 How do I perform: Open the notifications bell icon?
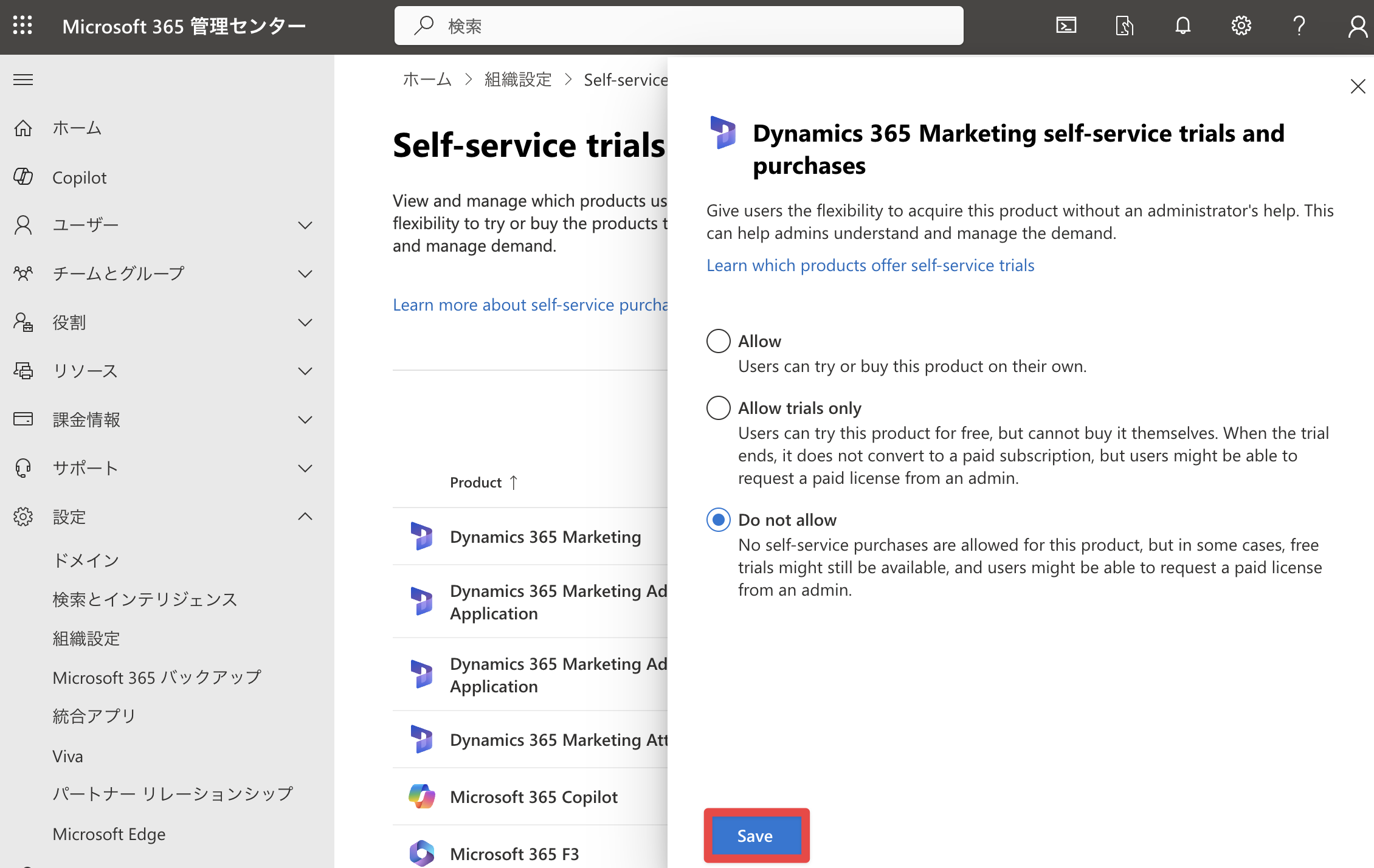pyautogui.click(x=1182, y=26)
